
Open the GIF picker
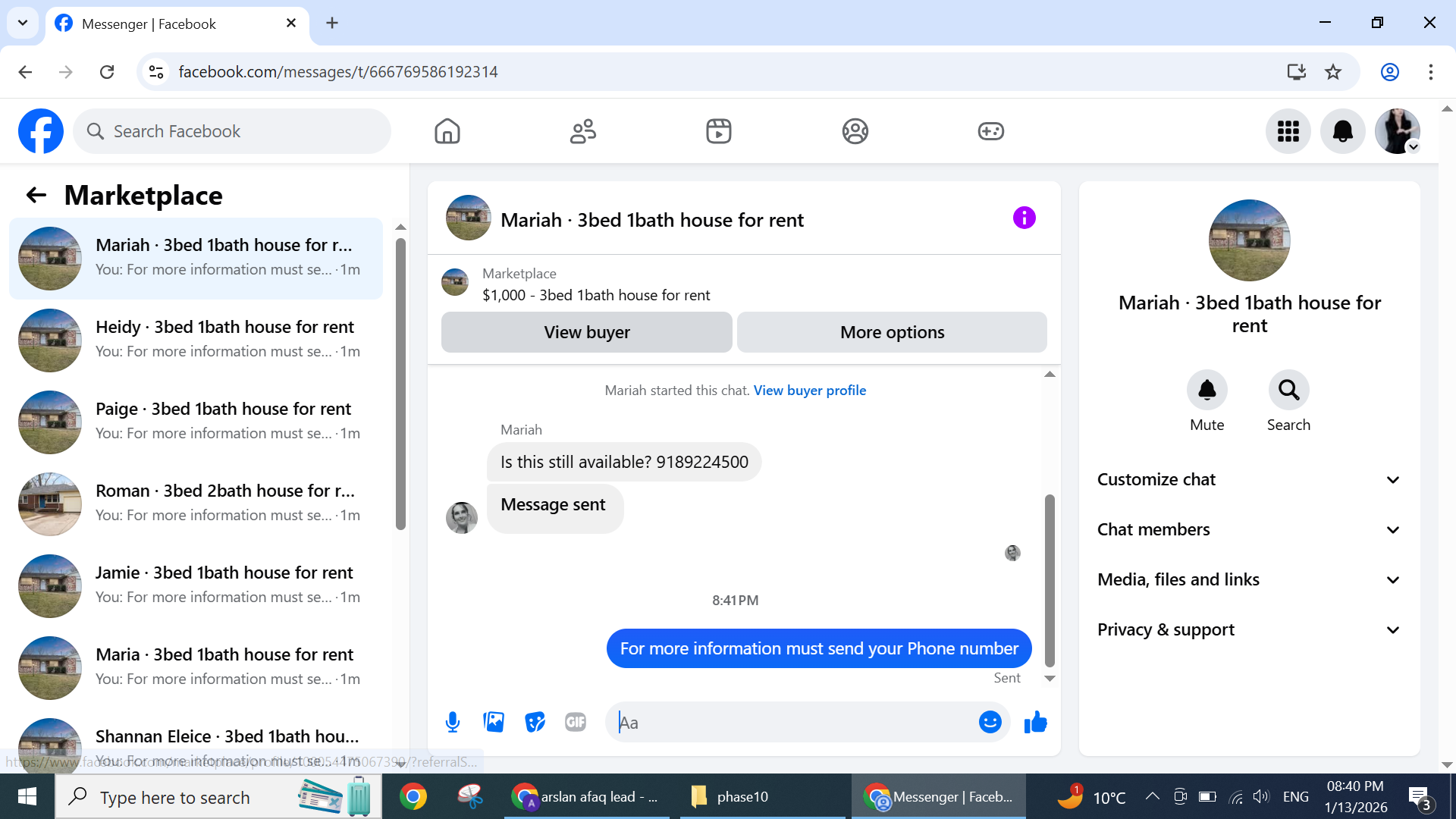coord(576,722)
